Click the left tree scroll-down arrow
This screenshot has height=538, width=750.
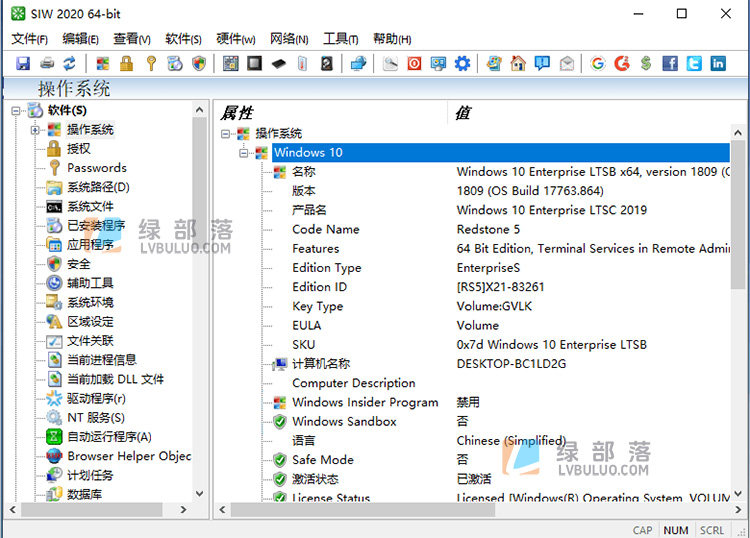point(200,494)
